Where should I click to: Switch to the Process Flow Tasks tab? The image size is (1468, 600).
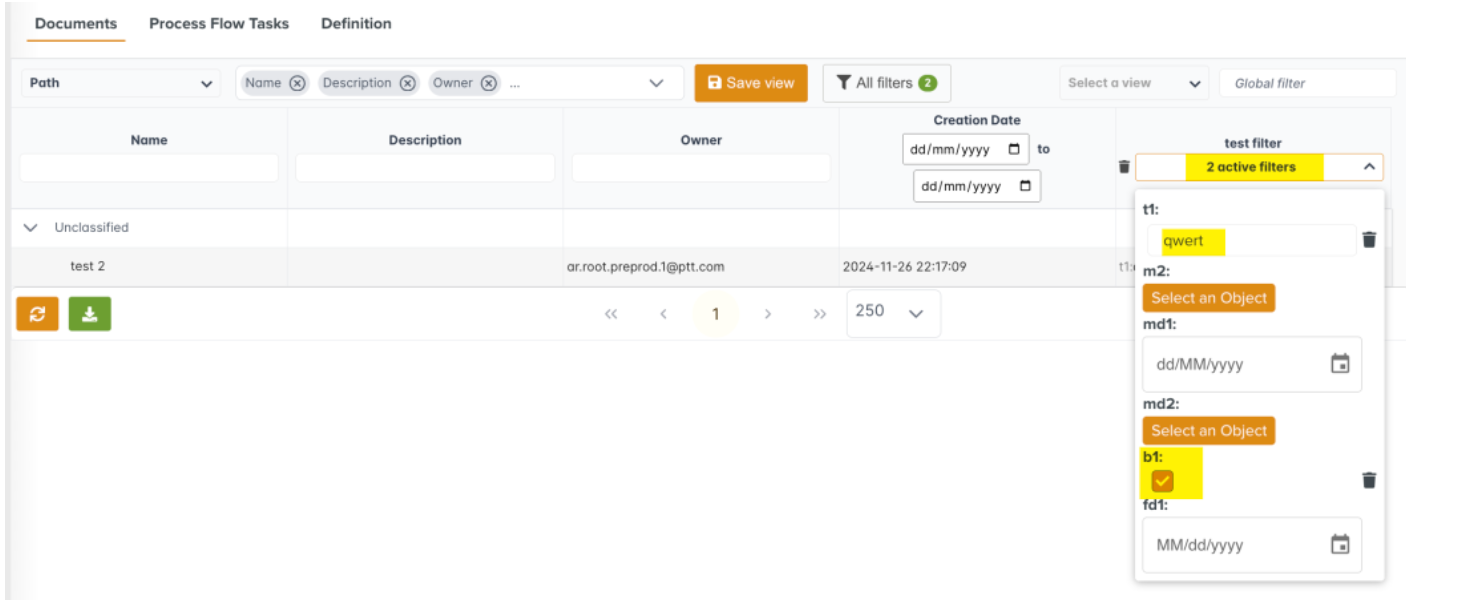point(219,23)
